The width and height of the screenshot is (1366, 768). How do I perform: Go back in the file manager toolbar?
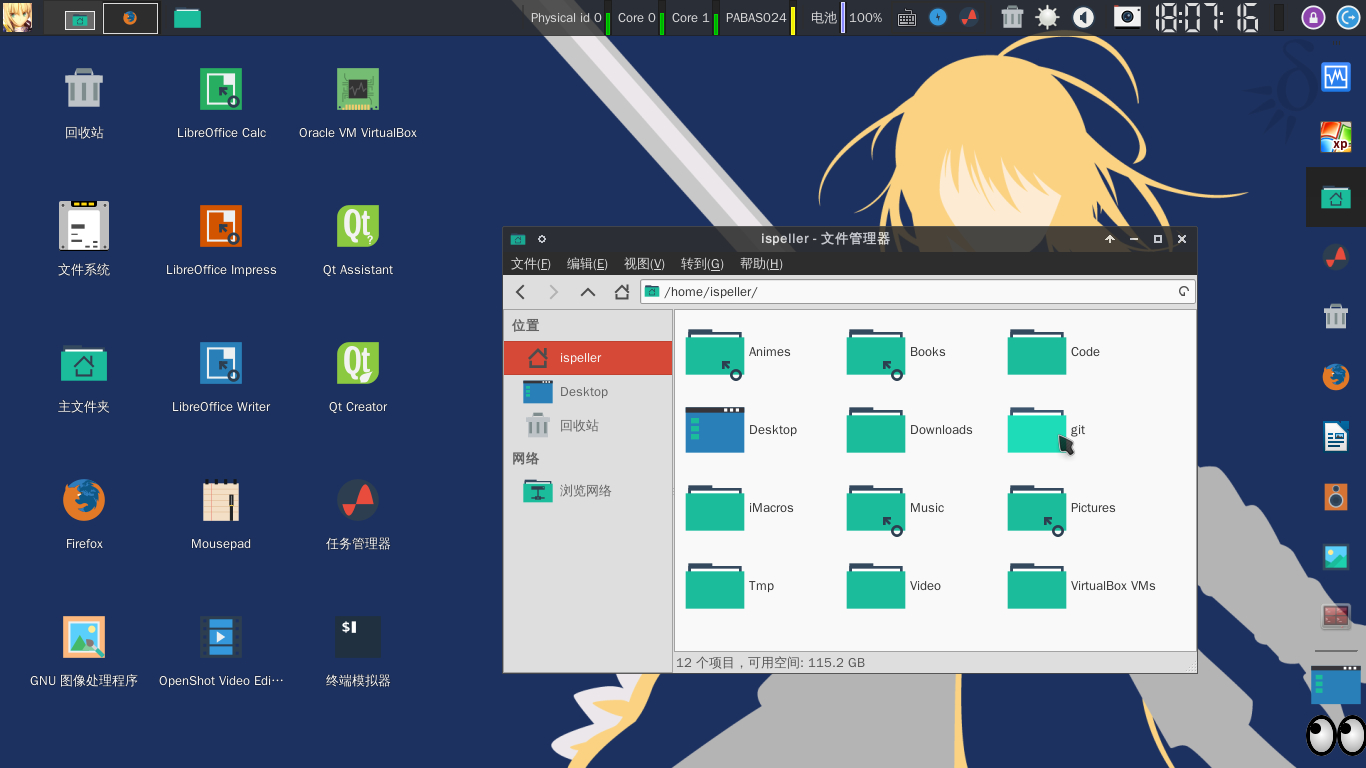pos(520,292)
